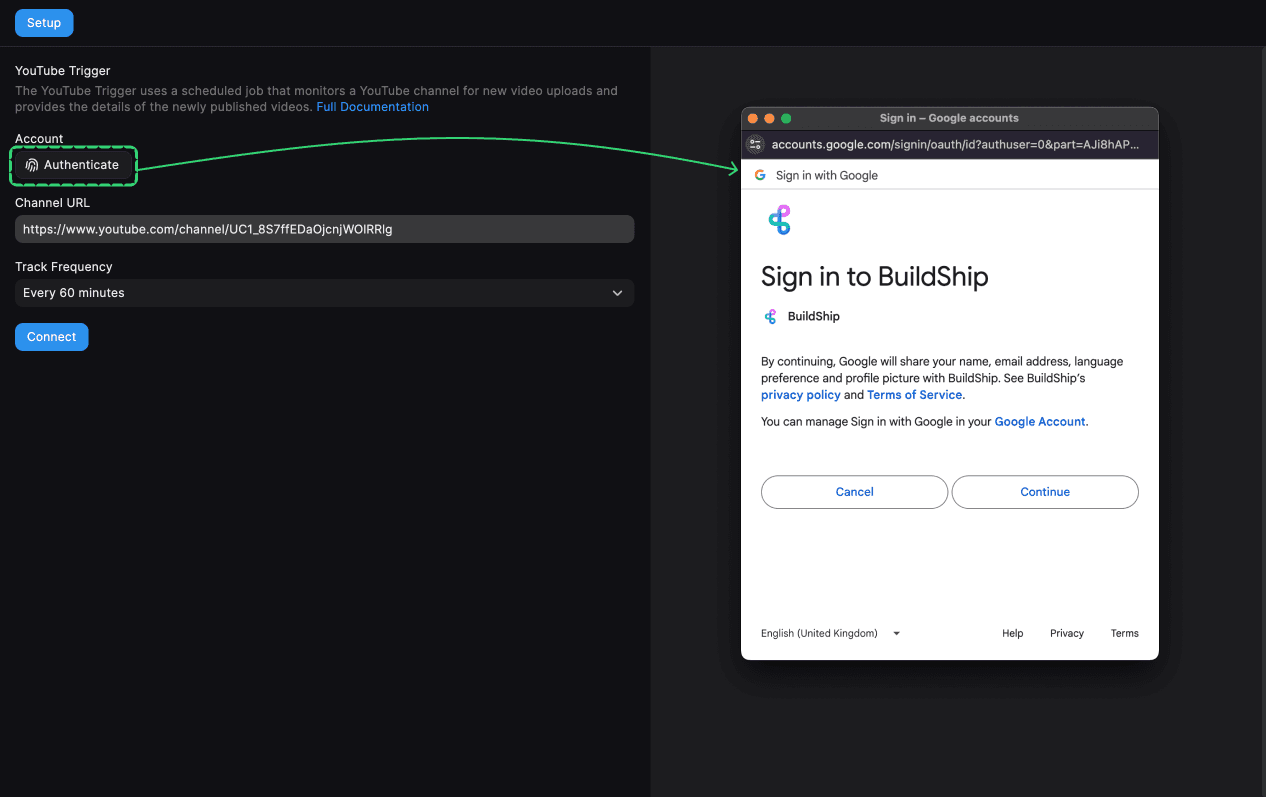Open the Google Account link
Screen dimensions: 1266x797
(1040, 422)
